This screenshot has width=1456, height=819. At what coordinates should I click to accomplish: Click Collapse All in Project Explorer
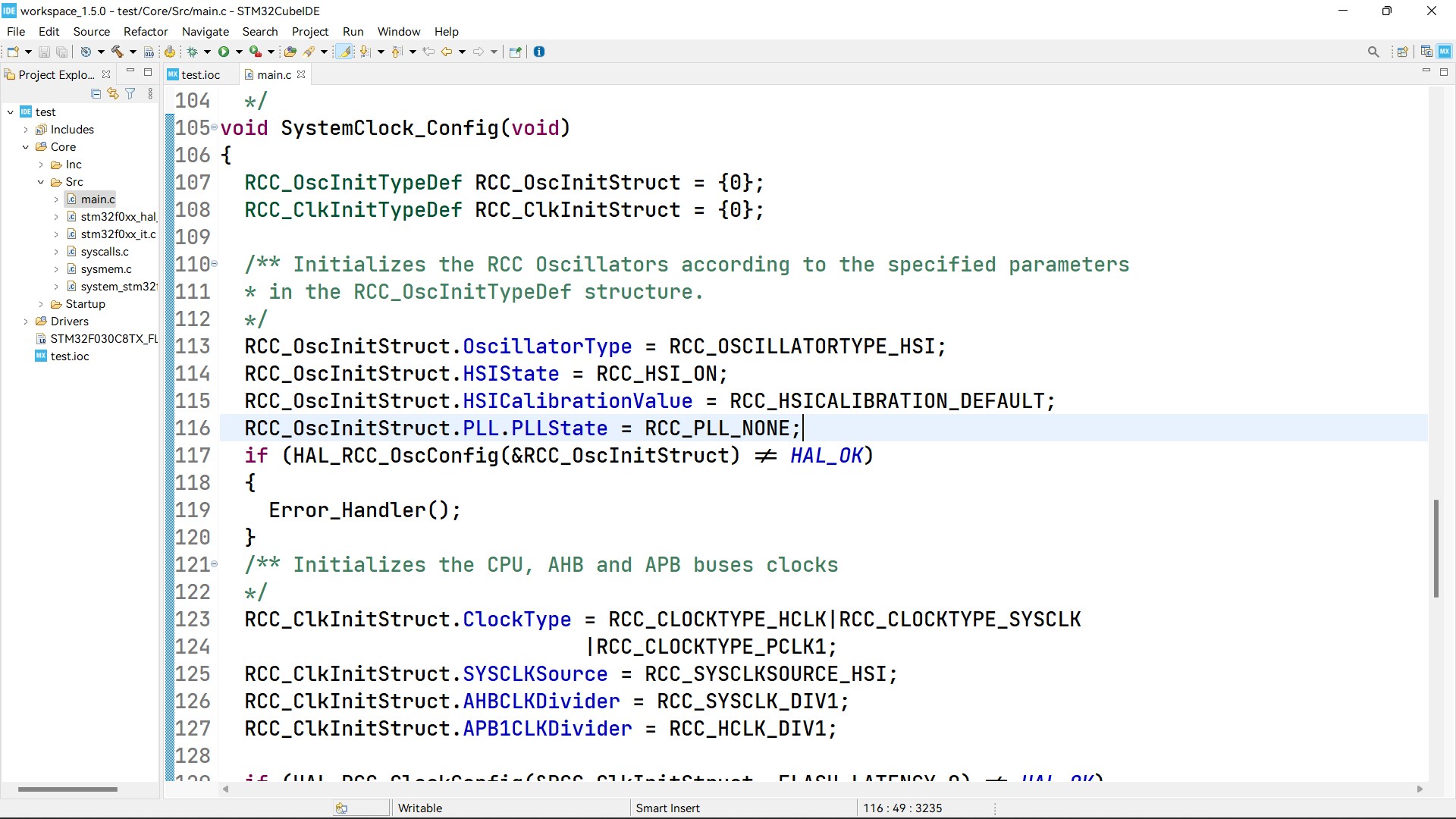(x=96, y=94)
